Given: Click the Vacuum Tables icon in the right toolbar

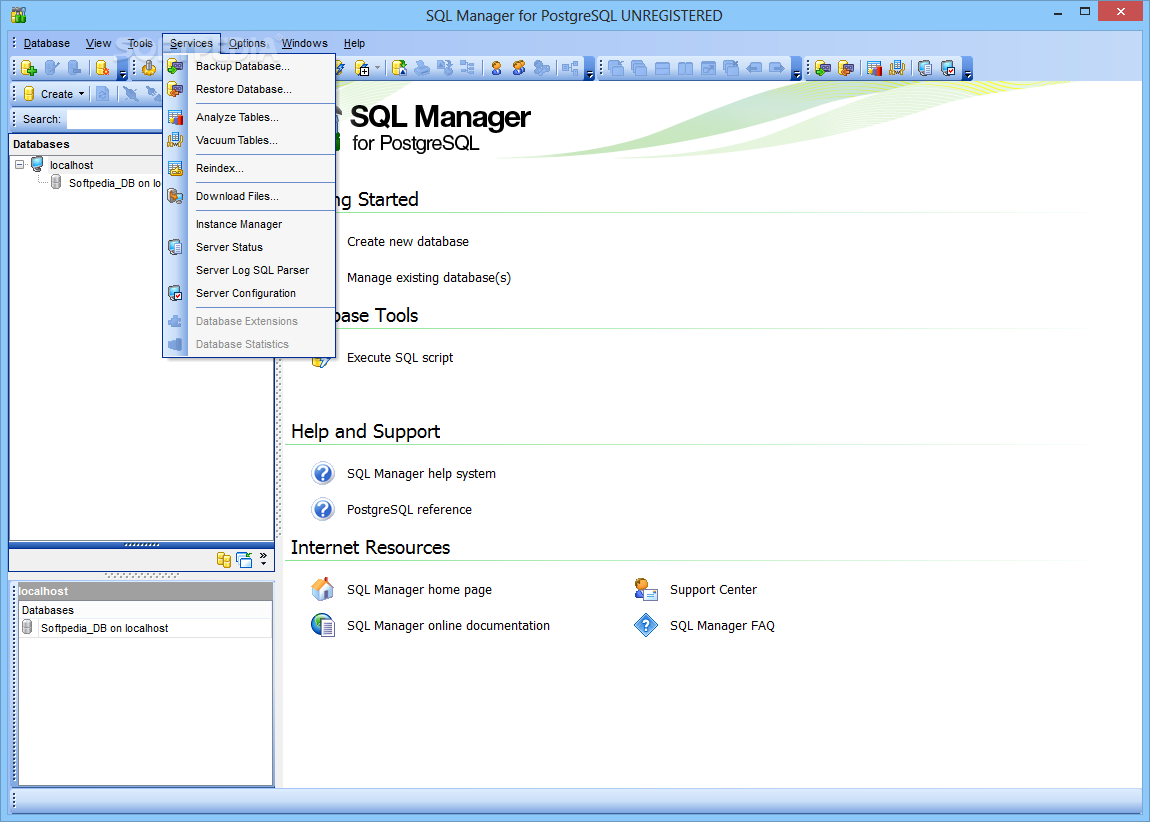Looking at the screenshot, I should click(x=897, y=68).
